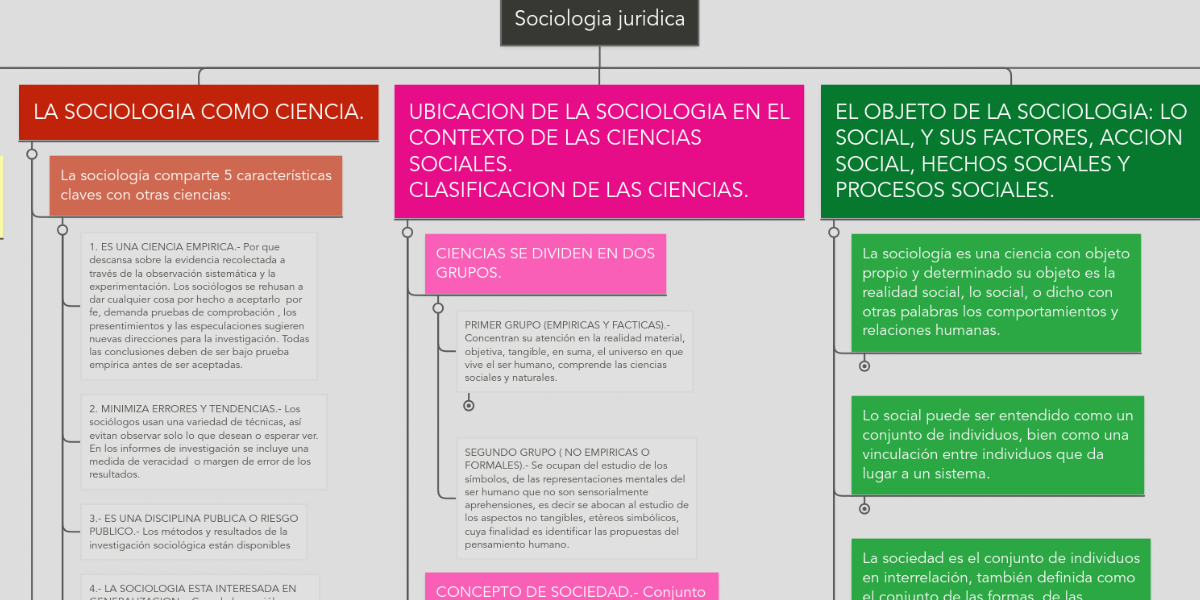Select the root node Sociologia juridica
The width and height of the screenshot is (1200, 600).
599,20
